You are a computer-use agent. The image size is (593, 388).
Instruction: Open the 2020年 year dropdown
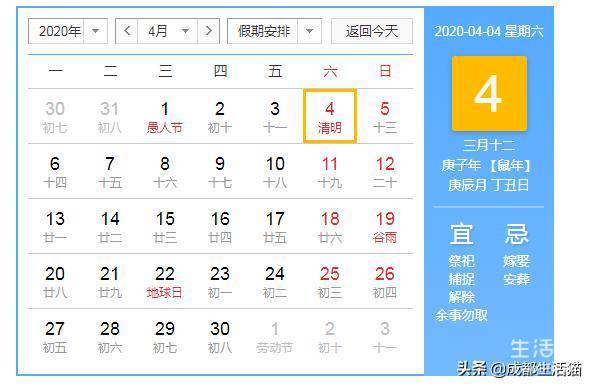click(x=68, y=31)
